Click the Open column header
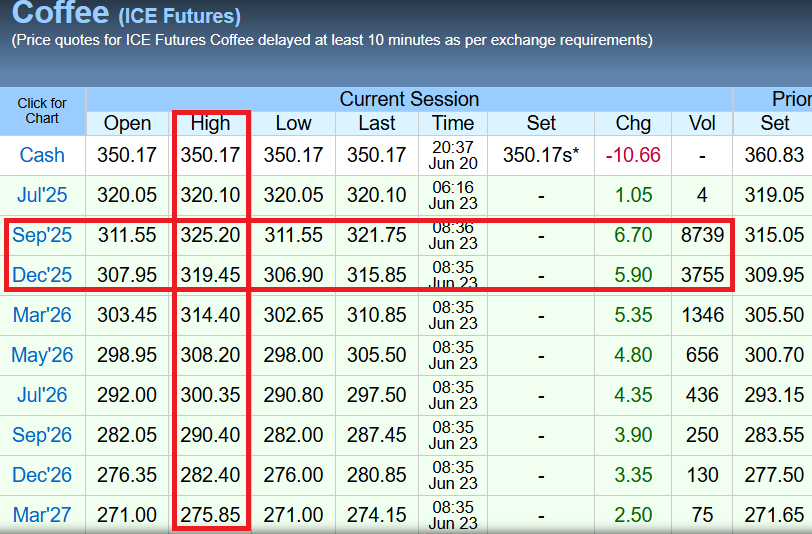The image size is (812, 534). tap(127, 123)
